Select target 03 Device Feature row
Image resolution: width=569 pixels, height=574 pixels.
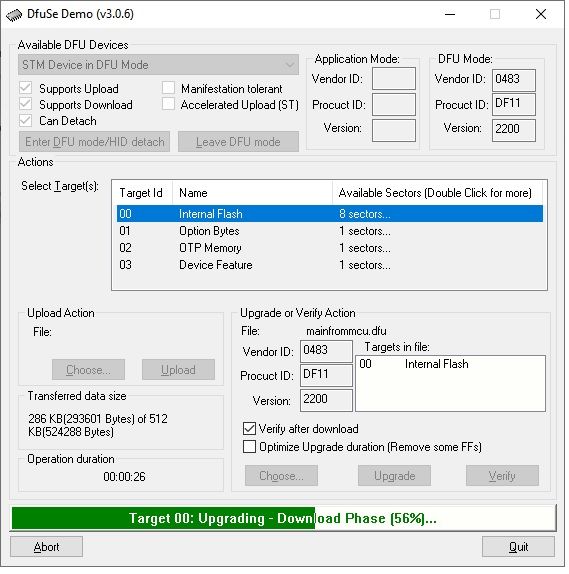(330, 265)
